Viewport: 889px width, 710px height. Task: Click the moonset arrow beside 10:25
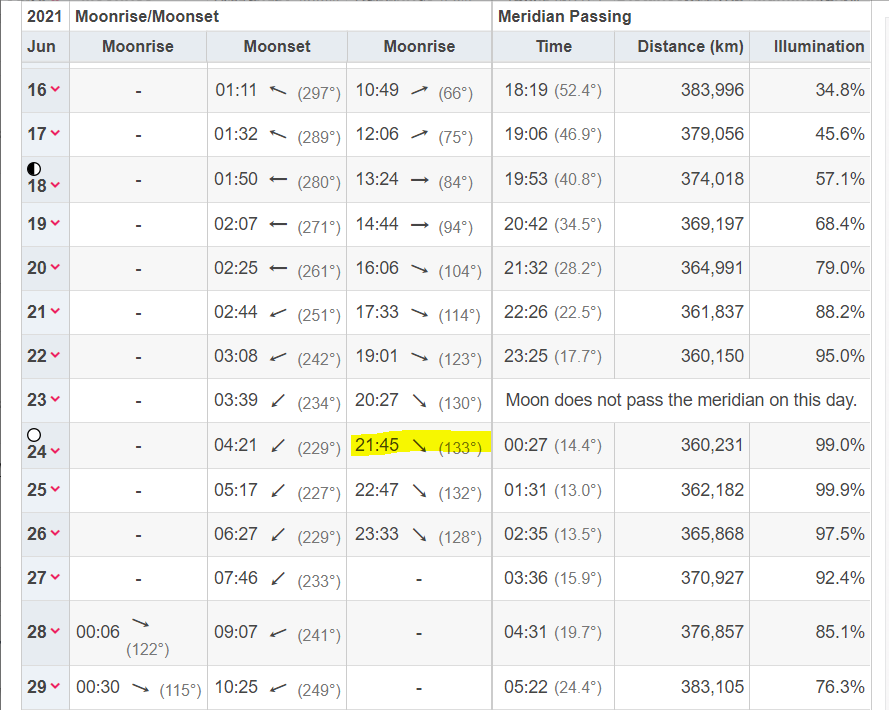279,689
